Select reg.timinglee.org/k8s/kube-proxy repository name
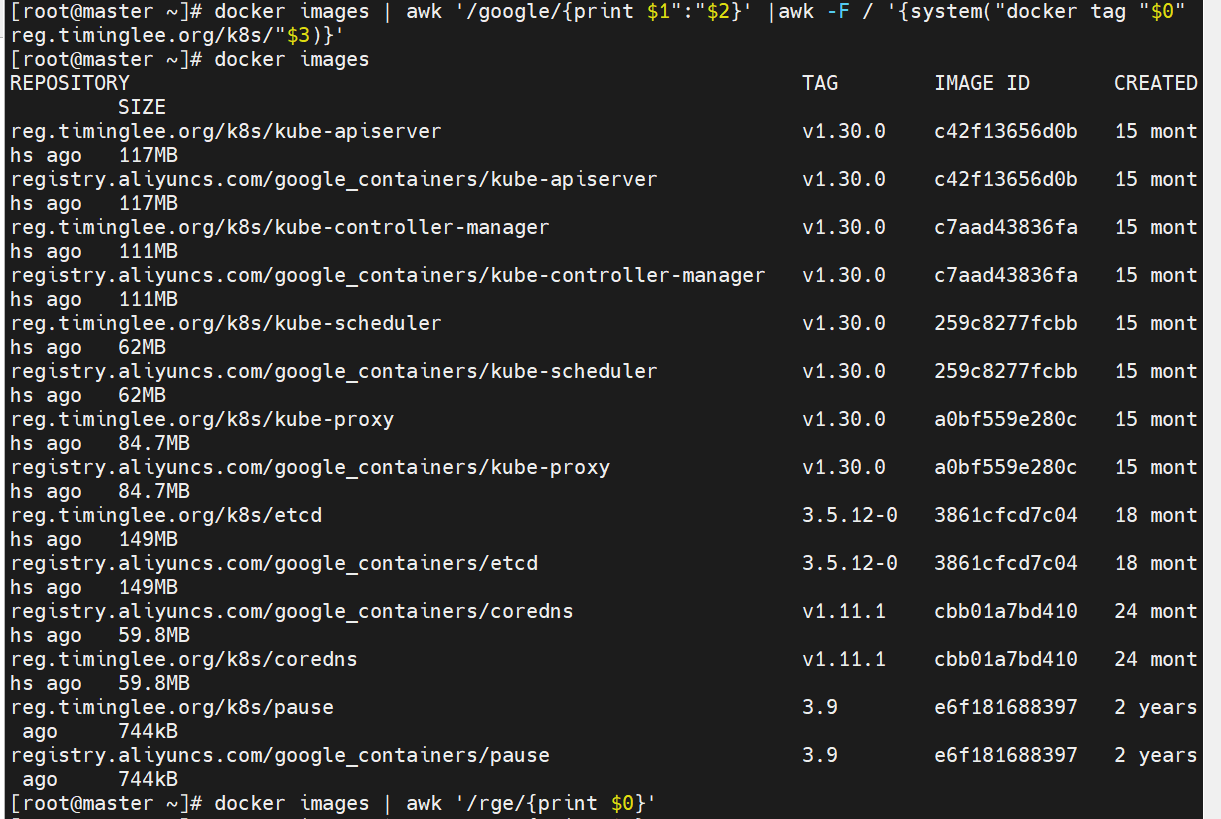 click(x=202, y=419)
